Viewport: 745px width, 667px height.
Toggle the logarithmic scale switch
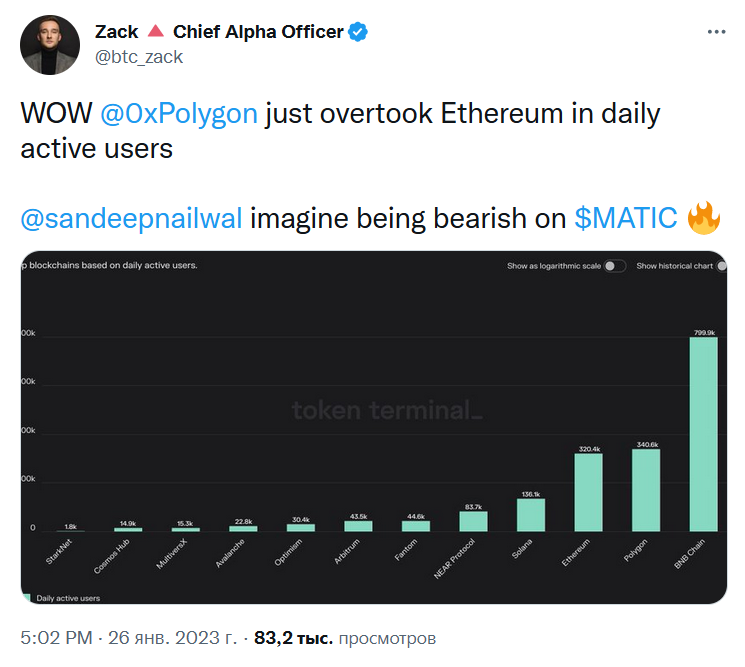coord(615,266)
